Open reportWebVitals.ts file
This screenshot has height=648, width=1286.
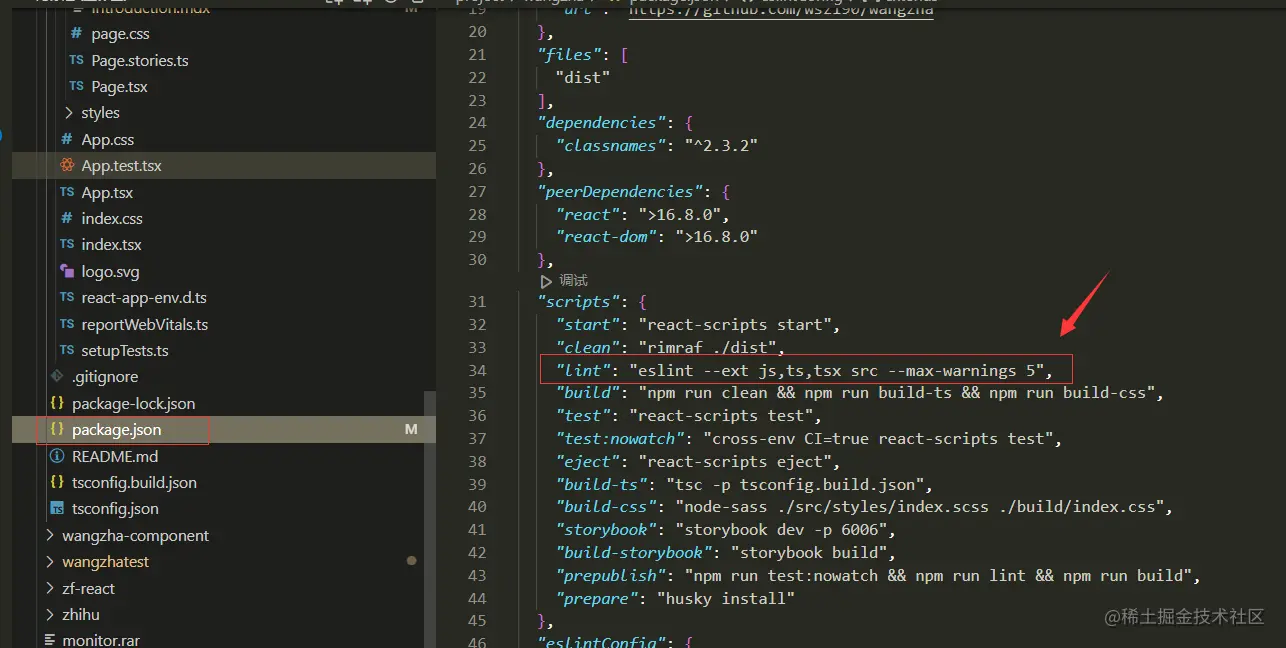point(145,324)
